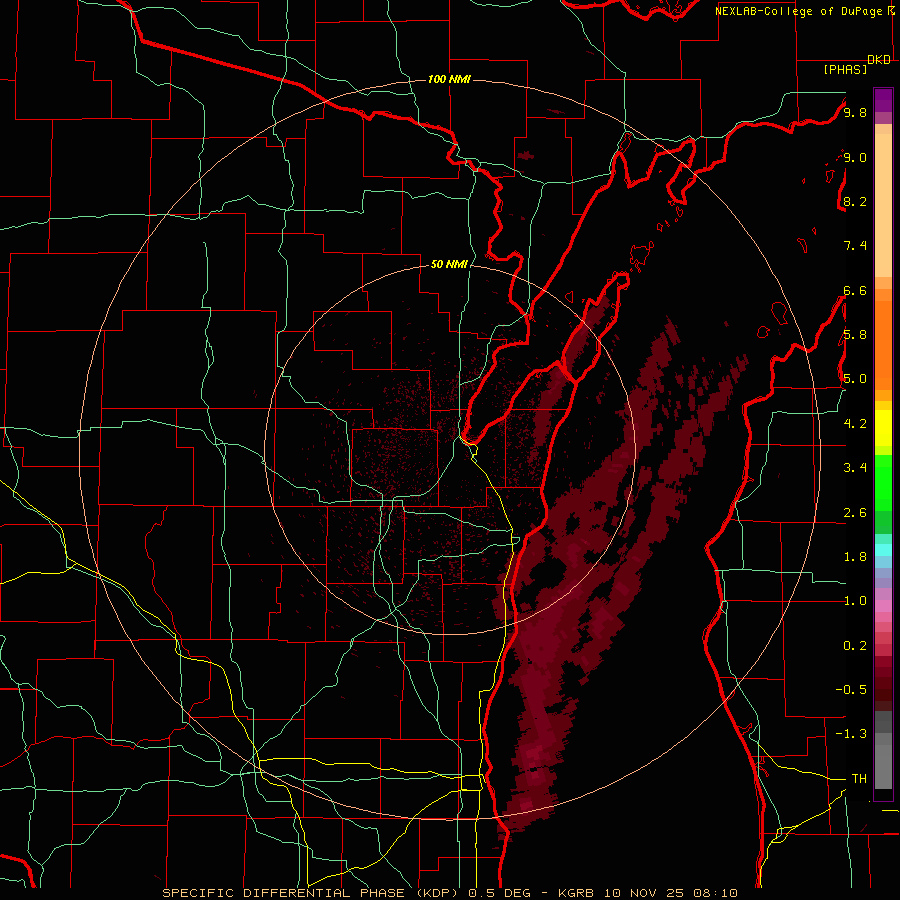
Task: Pick the purple top band of the color scale
Action: [x=883, y=100]
